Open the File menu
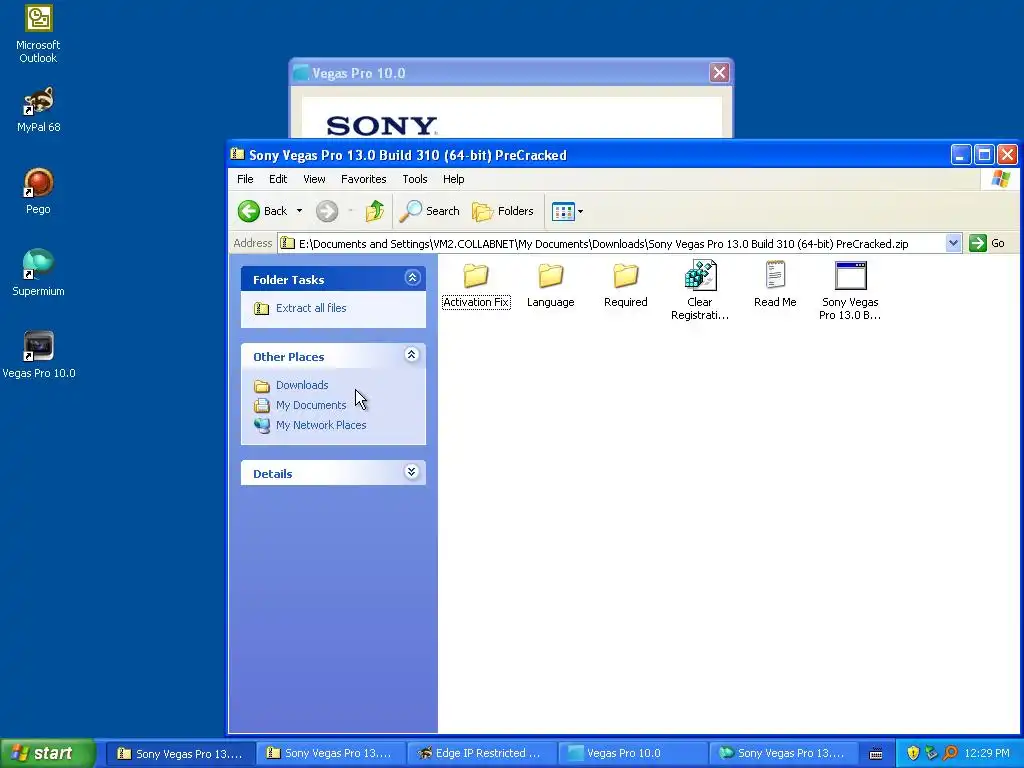The height and width of the screenshot is (768, 1024). click(245, 179)
